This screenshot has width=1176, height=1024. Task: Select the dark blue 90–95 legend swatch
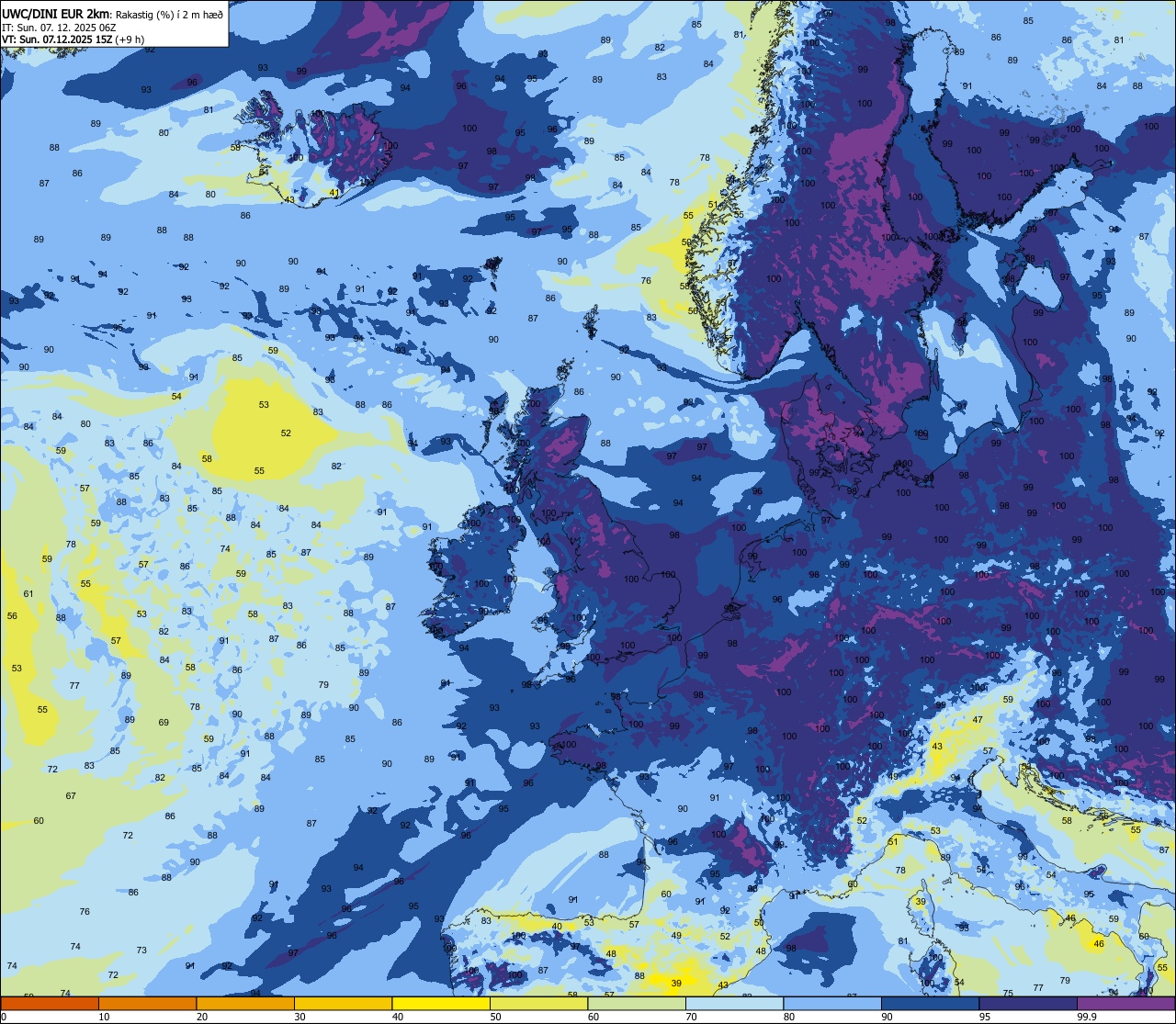(930, 1003)
